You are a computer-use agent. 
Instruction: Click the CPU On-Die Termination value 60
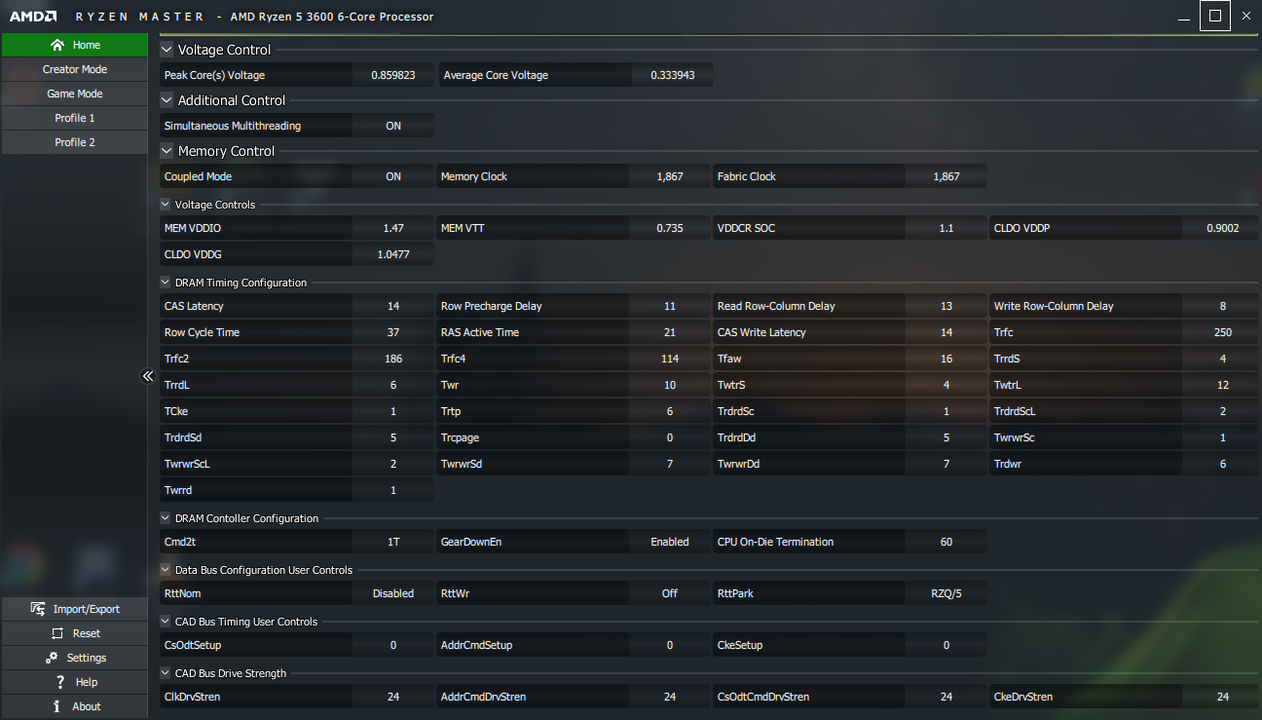coord(946,542)
